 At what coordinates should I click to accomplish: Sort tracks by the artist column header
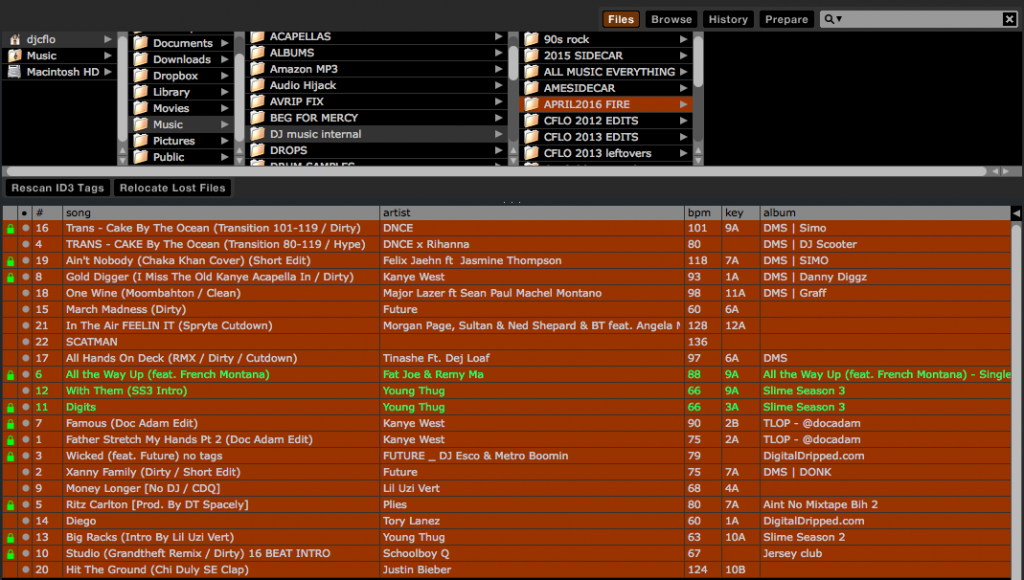(532, 213)
